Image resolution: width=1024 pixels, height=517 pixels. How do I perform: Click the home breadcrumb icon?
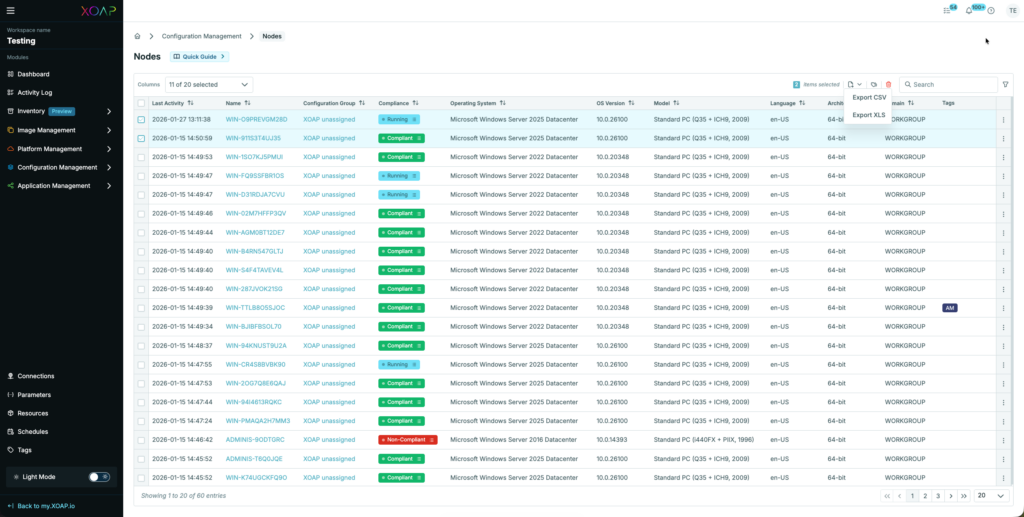click(138, 36)
